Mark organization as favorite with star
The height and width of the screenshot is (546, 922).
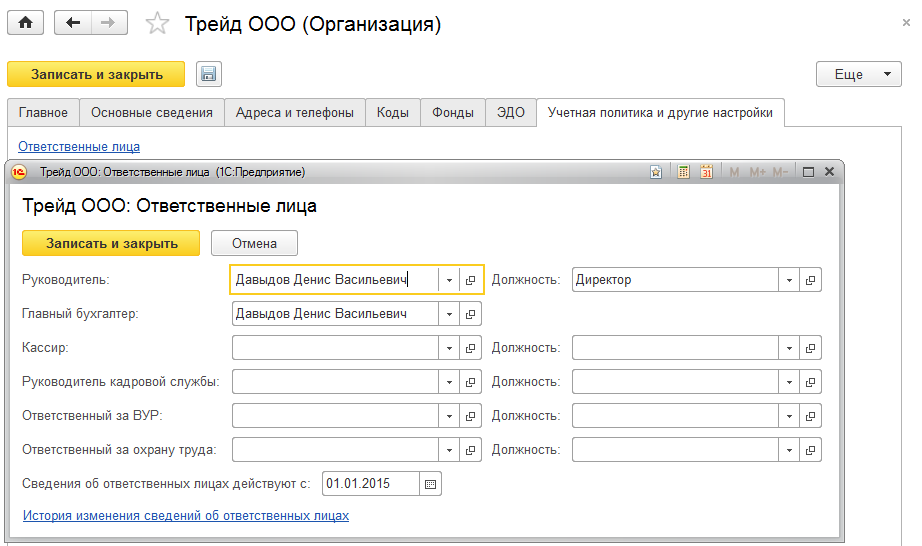[x=158, y=24]
